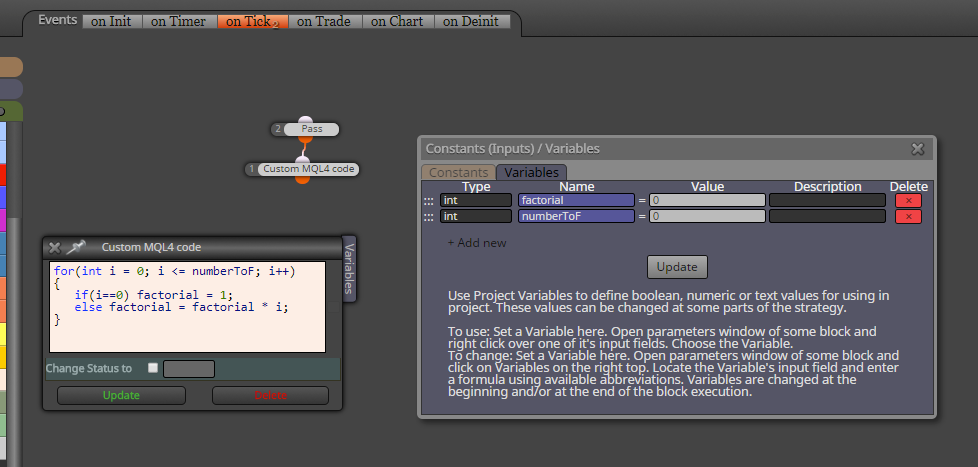Click the output connector below Custom MQL4 code block
The height and width of the screenshot is (467, 978).
click(x=303, y=180)
